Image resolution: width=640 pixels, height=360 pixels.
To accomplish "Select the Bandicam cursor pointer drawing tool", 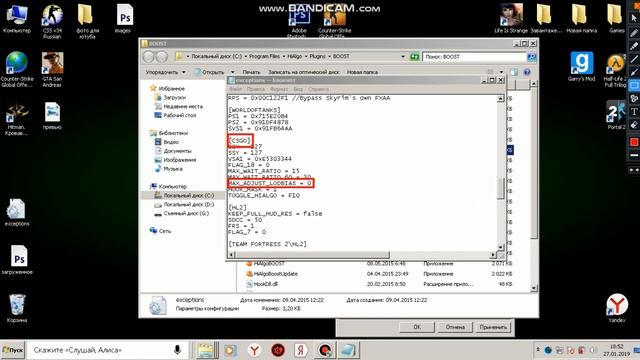I will coord(634,18).
